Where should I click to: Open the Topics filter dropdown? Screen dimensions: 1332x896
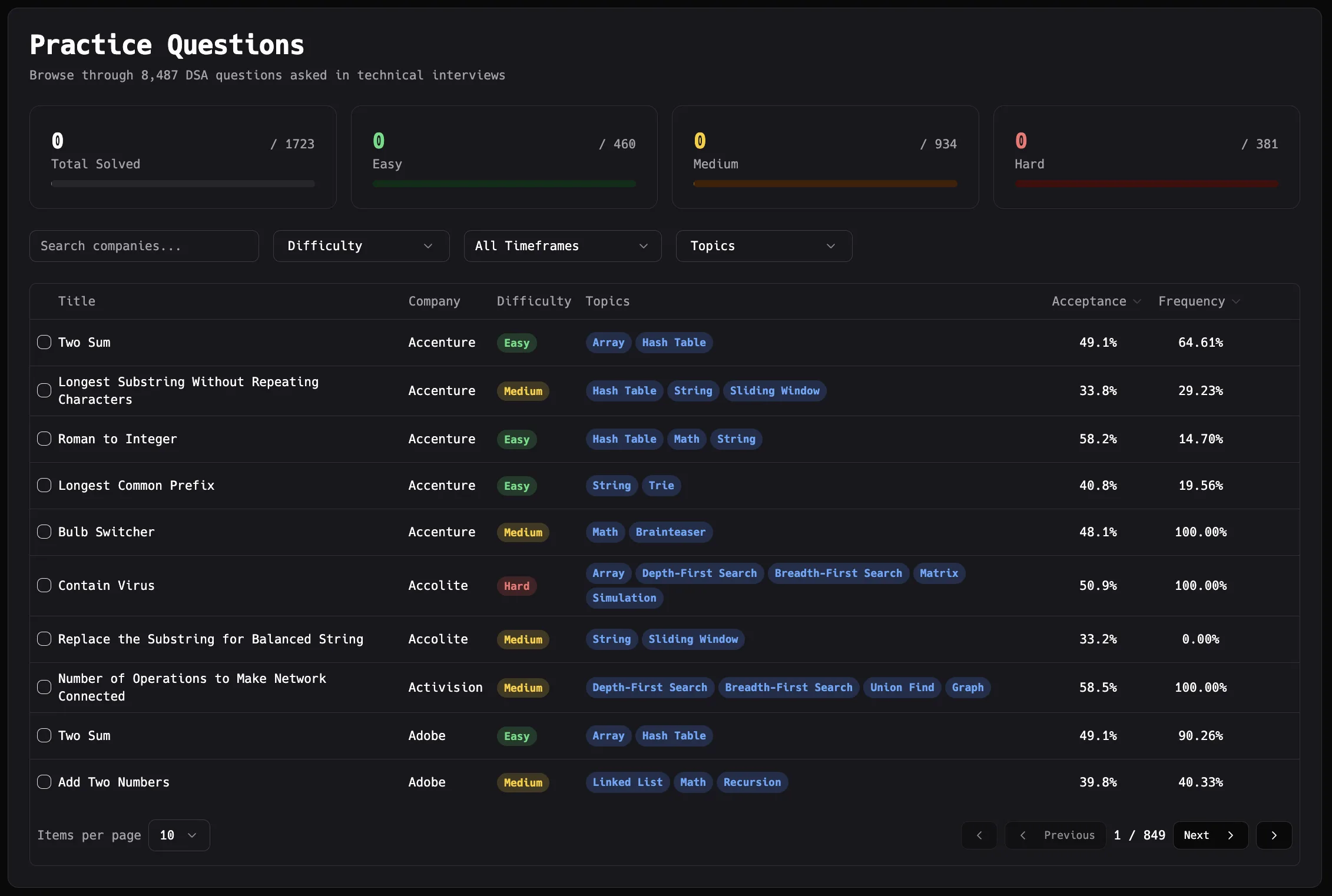pos(763,246)
